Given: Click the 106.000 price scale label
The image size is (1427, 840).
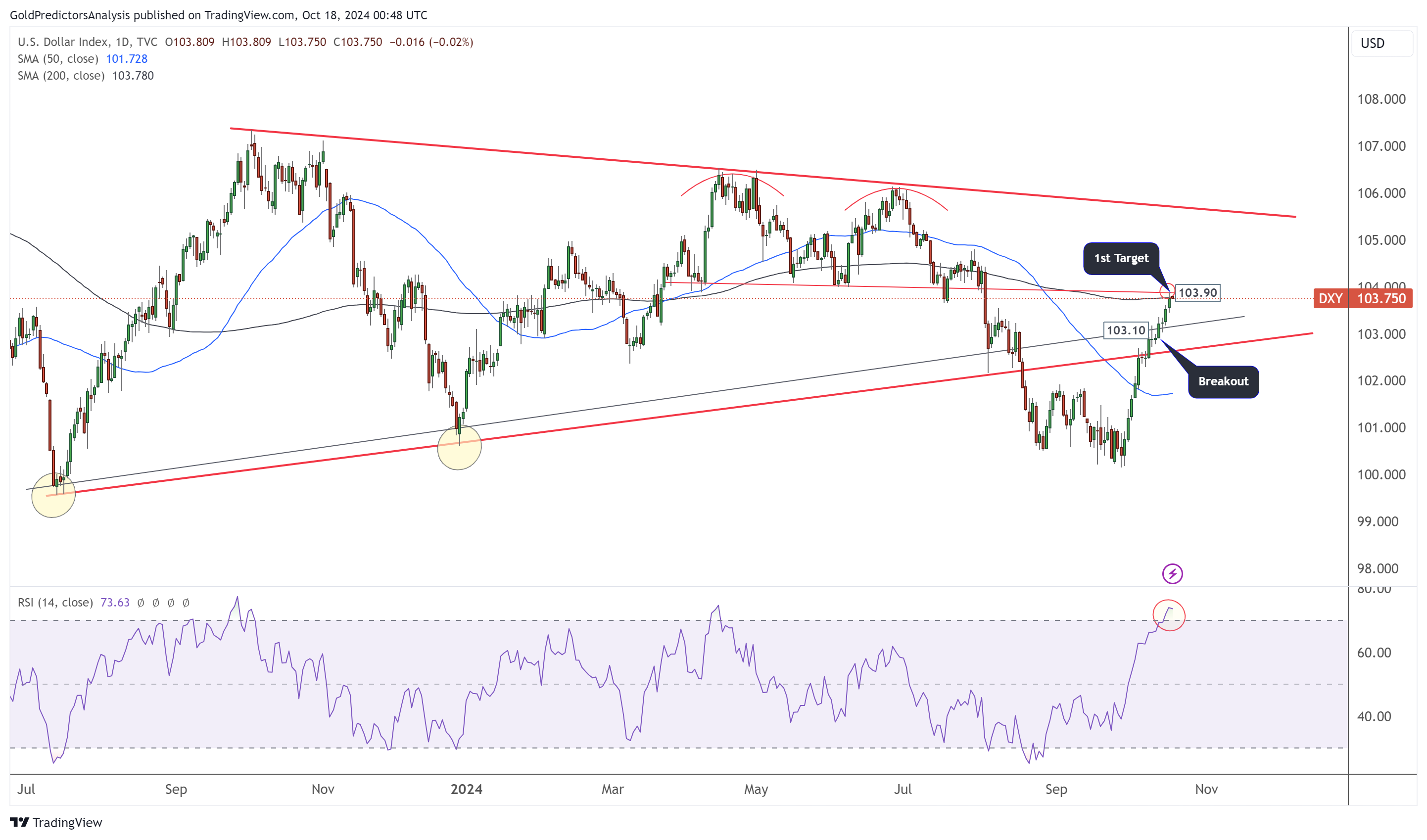Looking at the screenshot, I should (1381, 193).
